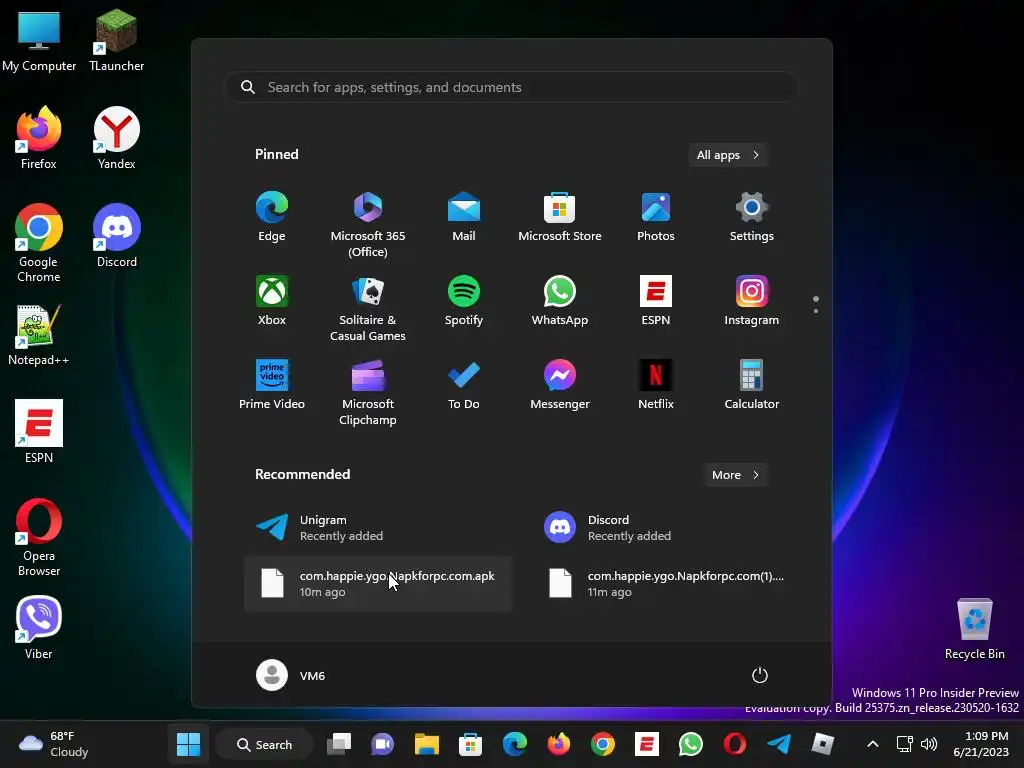Open WhatsApp in the Start menu
1024x768 pixels.
tap(560, 301)
